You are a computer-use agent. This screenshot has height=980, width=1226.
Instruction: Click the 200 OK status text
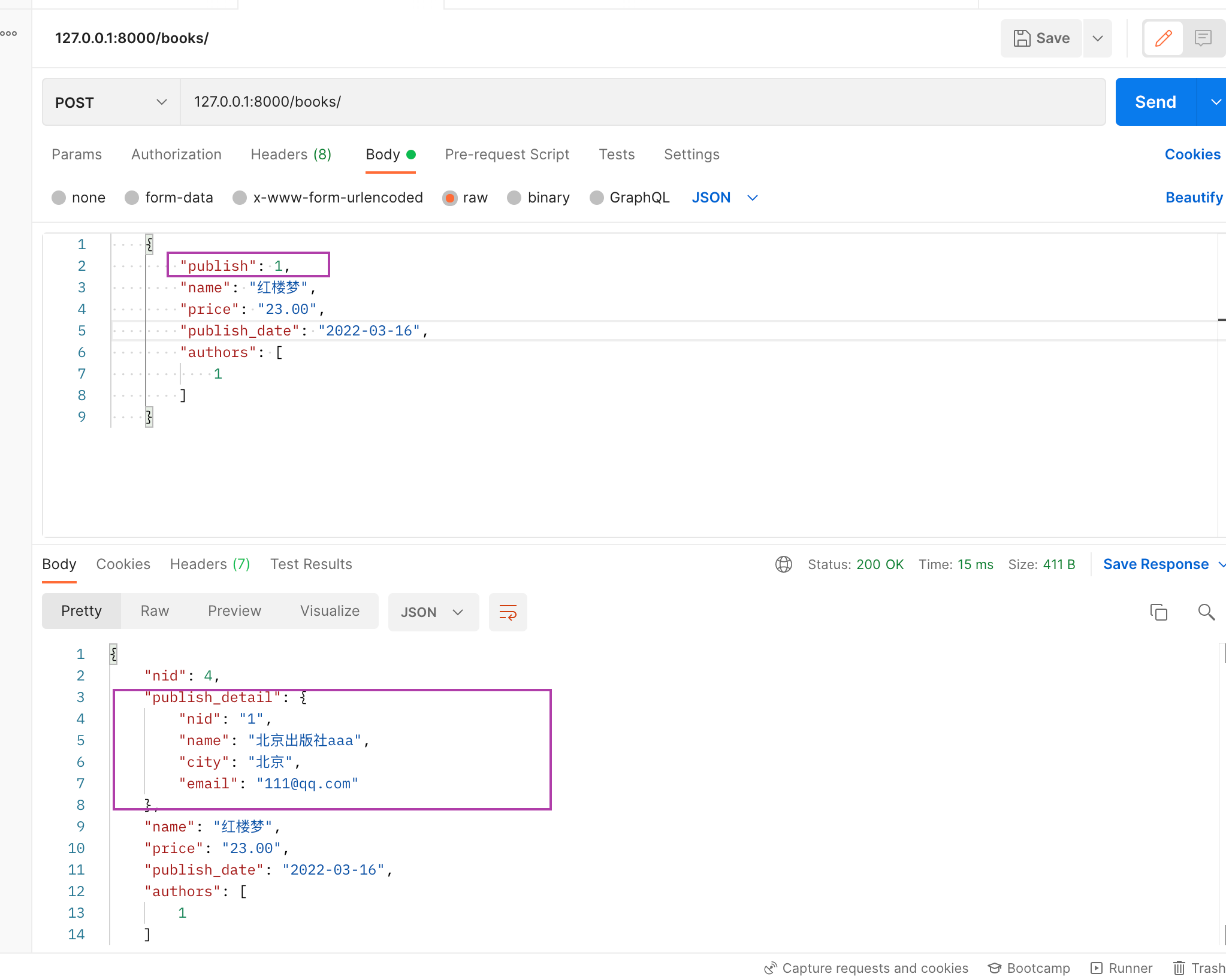pyautogui.click(x=880, y=564)
